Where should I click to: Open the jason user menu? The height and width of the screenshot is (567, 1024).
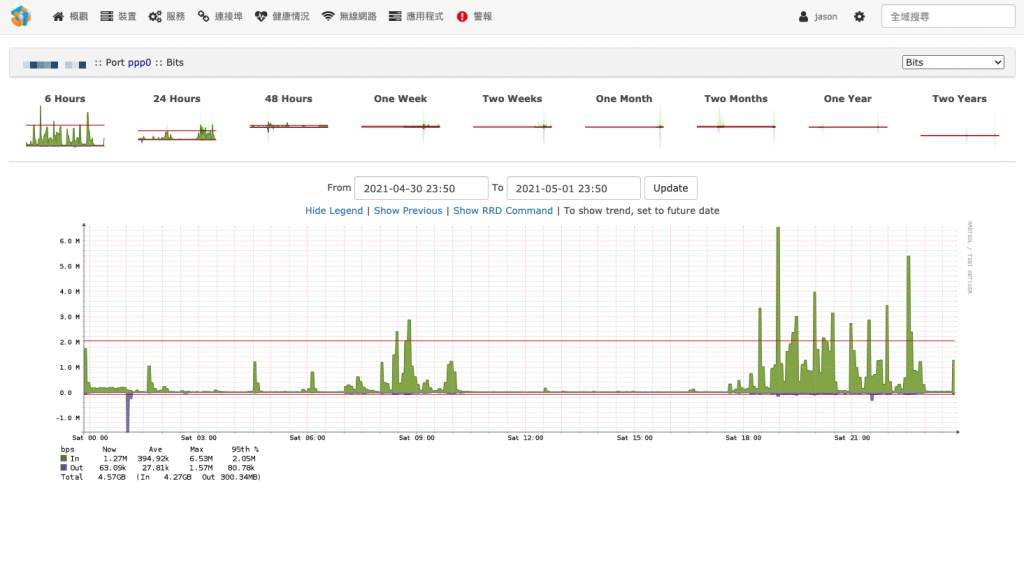(818, 16)
